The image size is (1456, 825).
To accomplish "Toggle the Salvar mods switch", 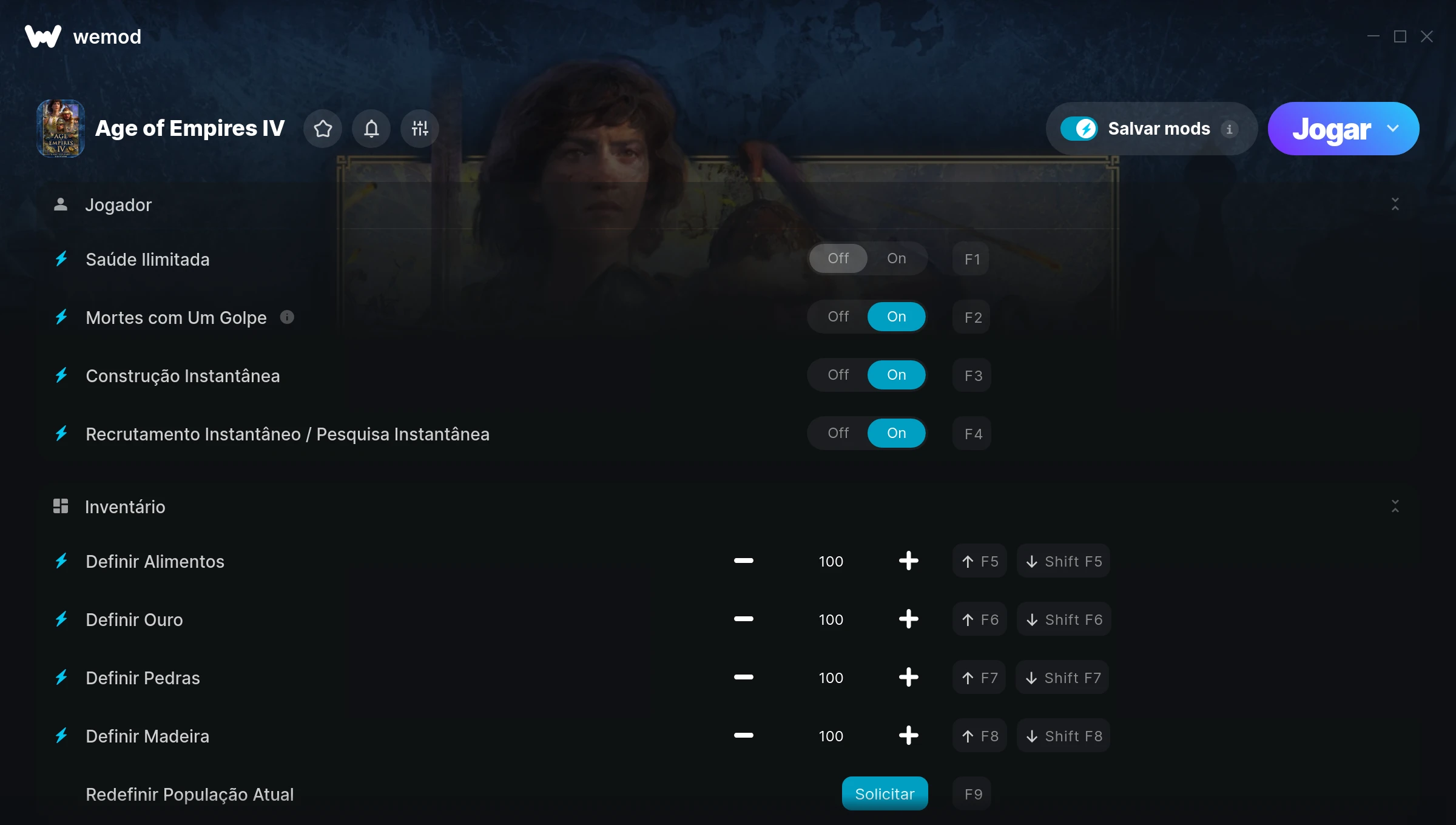I will pyautogui.click(x=1079, y=129).
